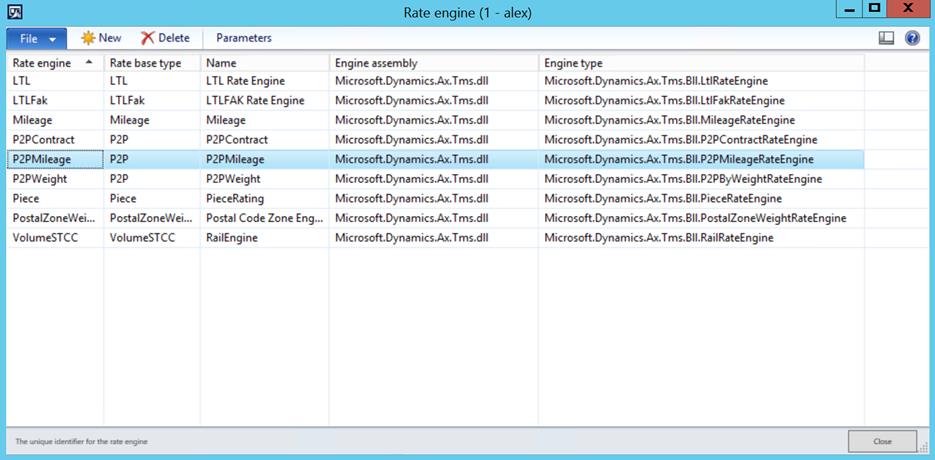The image size is (935, 460).
Task: Click the application icon in the title bar
Action: (14, 11)
